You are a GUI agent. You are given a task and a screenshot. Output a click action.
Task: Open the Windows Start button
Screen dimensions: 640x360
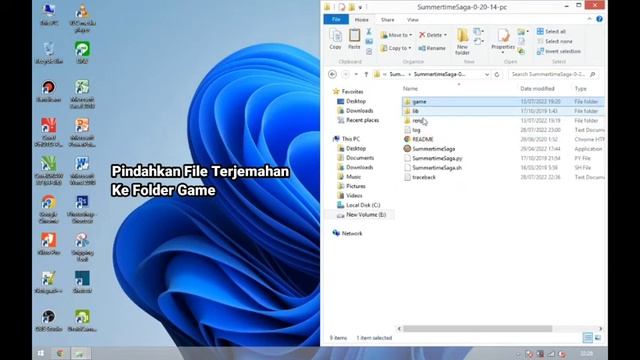[40, 353]
